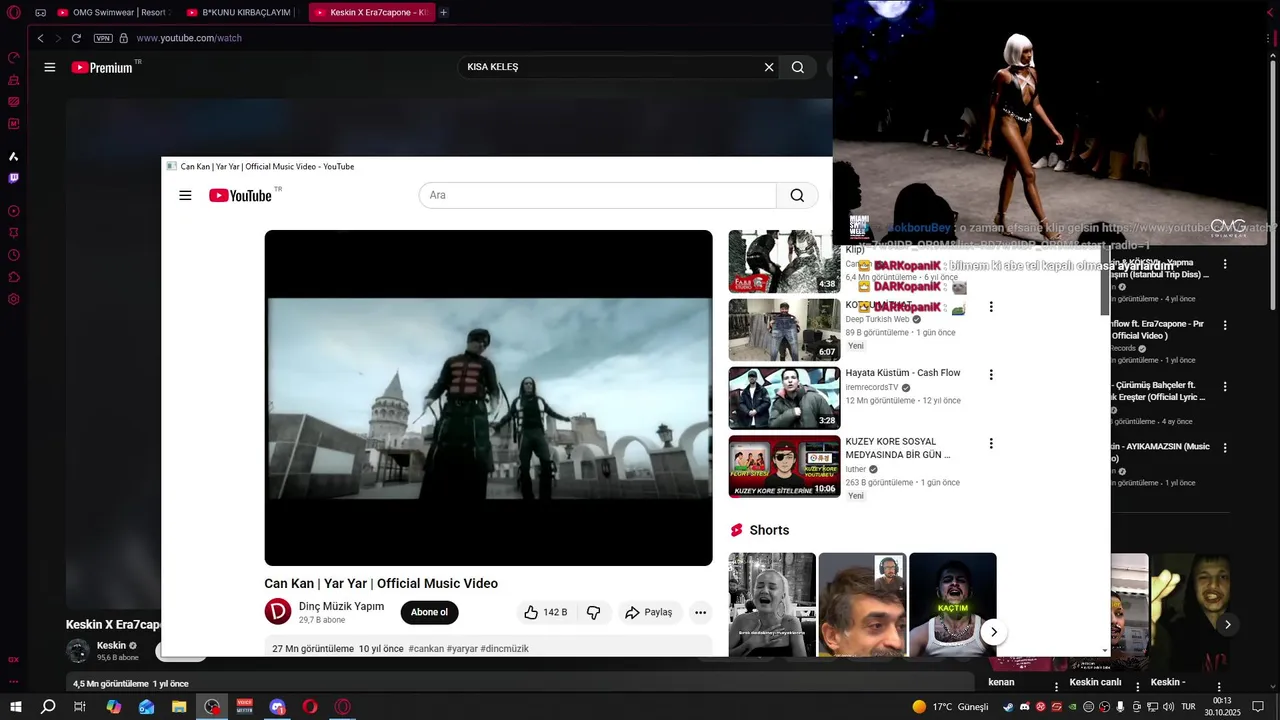Screen dimensions: 1280x720
Task: Open hamburger menu in Can Kan window
Action: tap(185, 195)
